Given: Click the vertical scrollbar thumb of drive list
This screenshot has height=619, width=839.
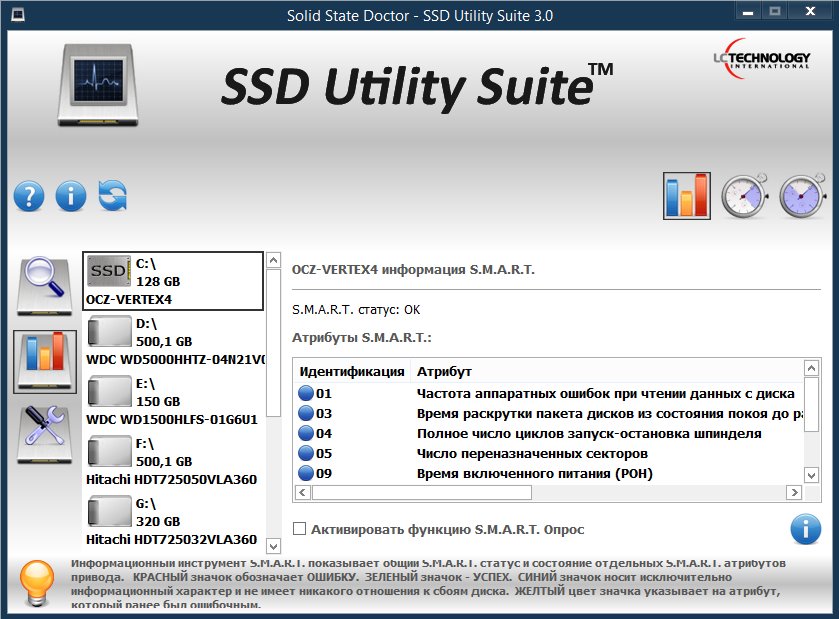Looking at the screenshot, I should coord(273,343).
